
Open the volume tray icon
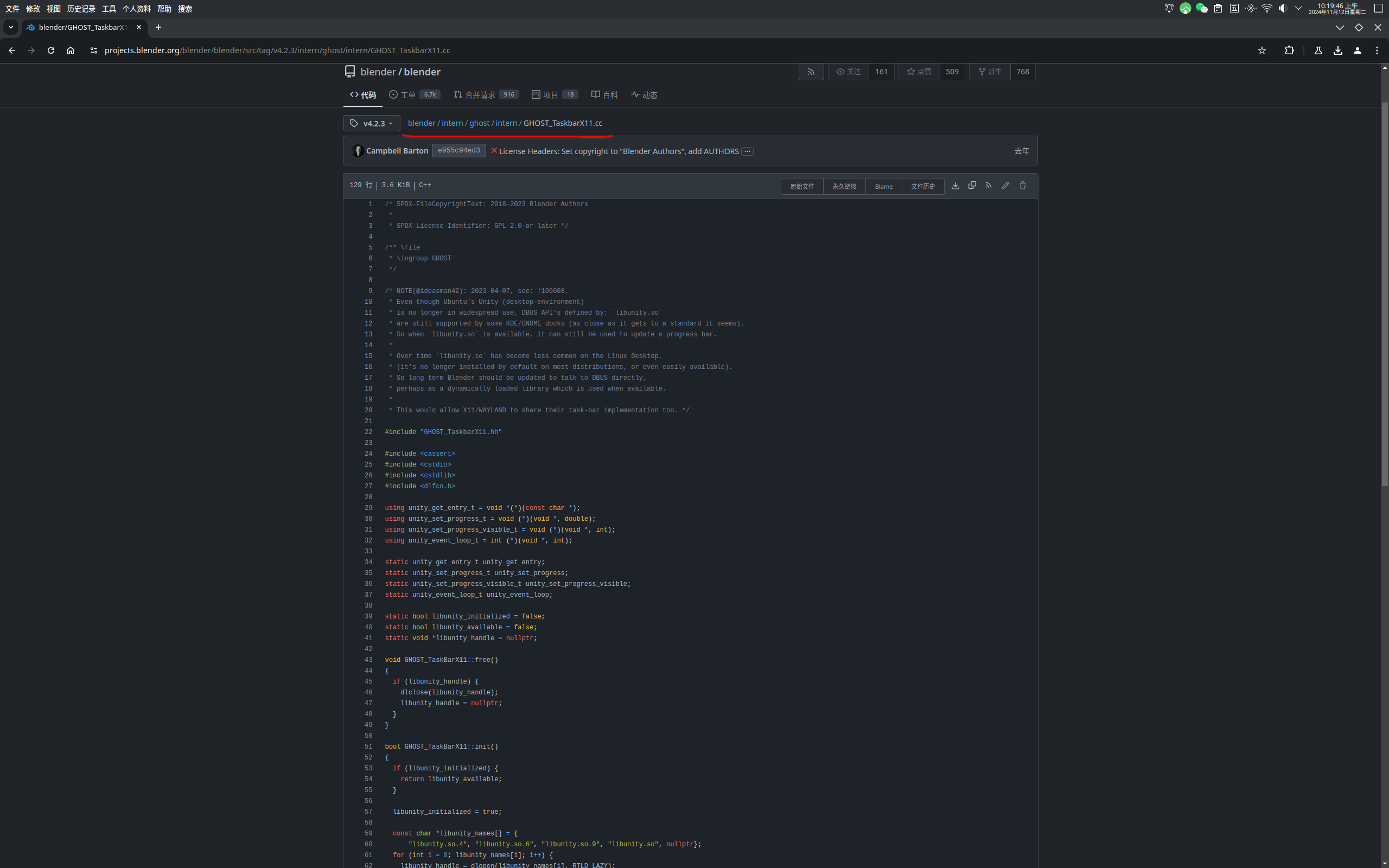(x=1283, y=8)
